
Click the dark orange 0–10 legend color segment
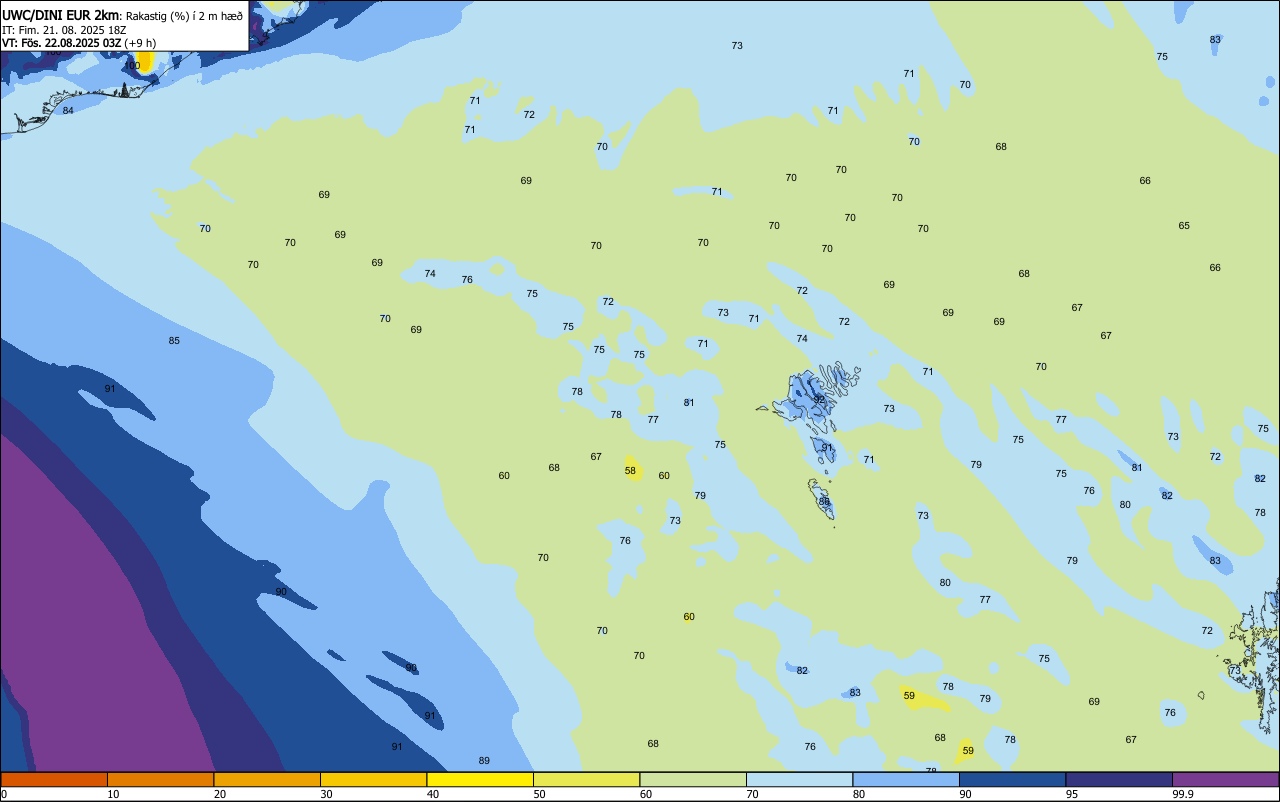(x=54, y=779)
